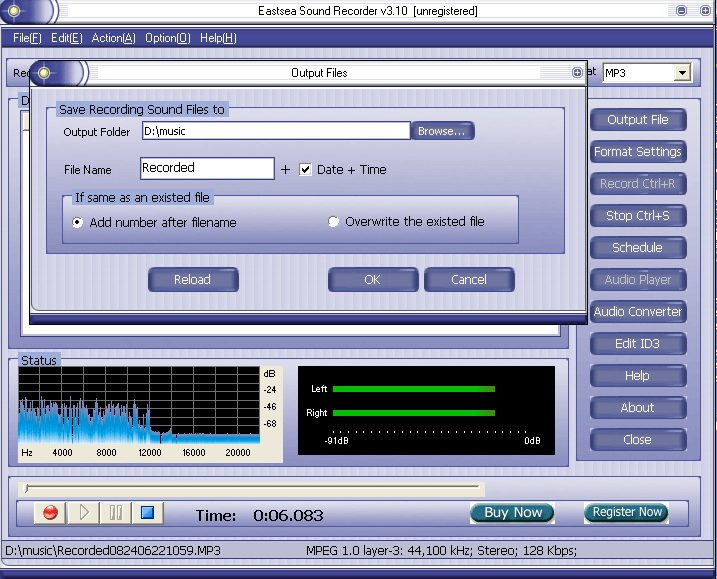Viewport: 717px width, 579px height.
Task: Click the main window's title-bar orb icon
Action: point(14,11)
